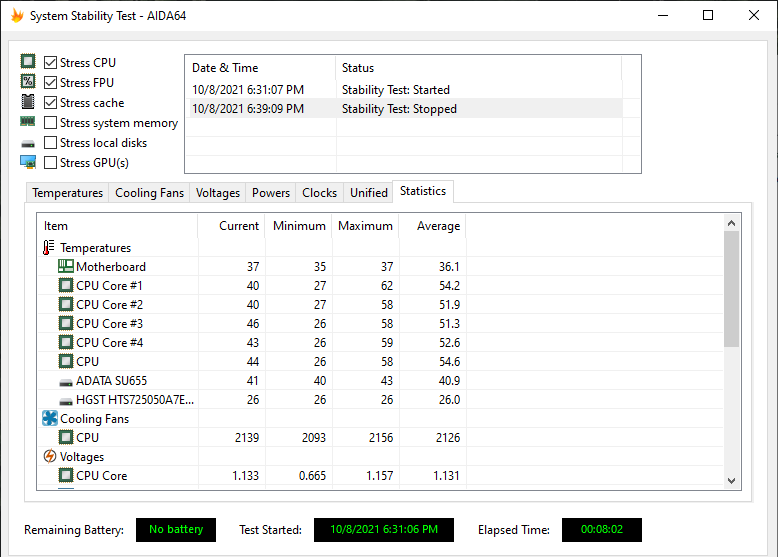
Task: Click the local disks drive icon
Action: (x=28, y=144)
